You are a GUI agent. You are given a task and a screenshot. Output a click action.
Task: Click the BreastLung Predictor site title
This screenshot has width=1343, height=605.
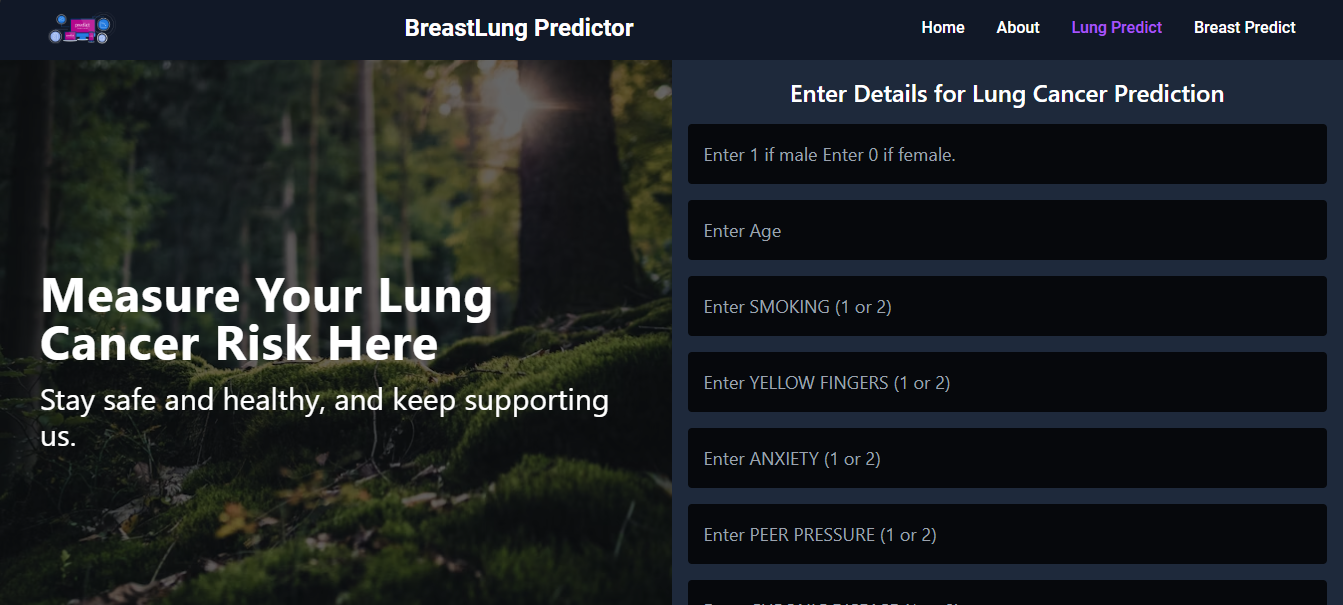click(x=518, y=28)
